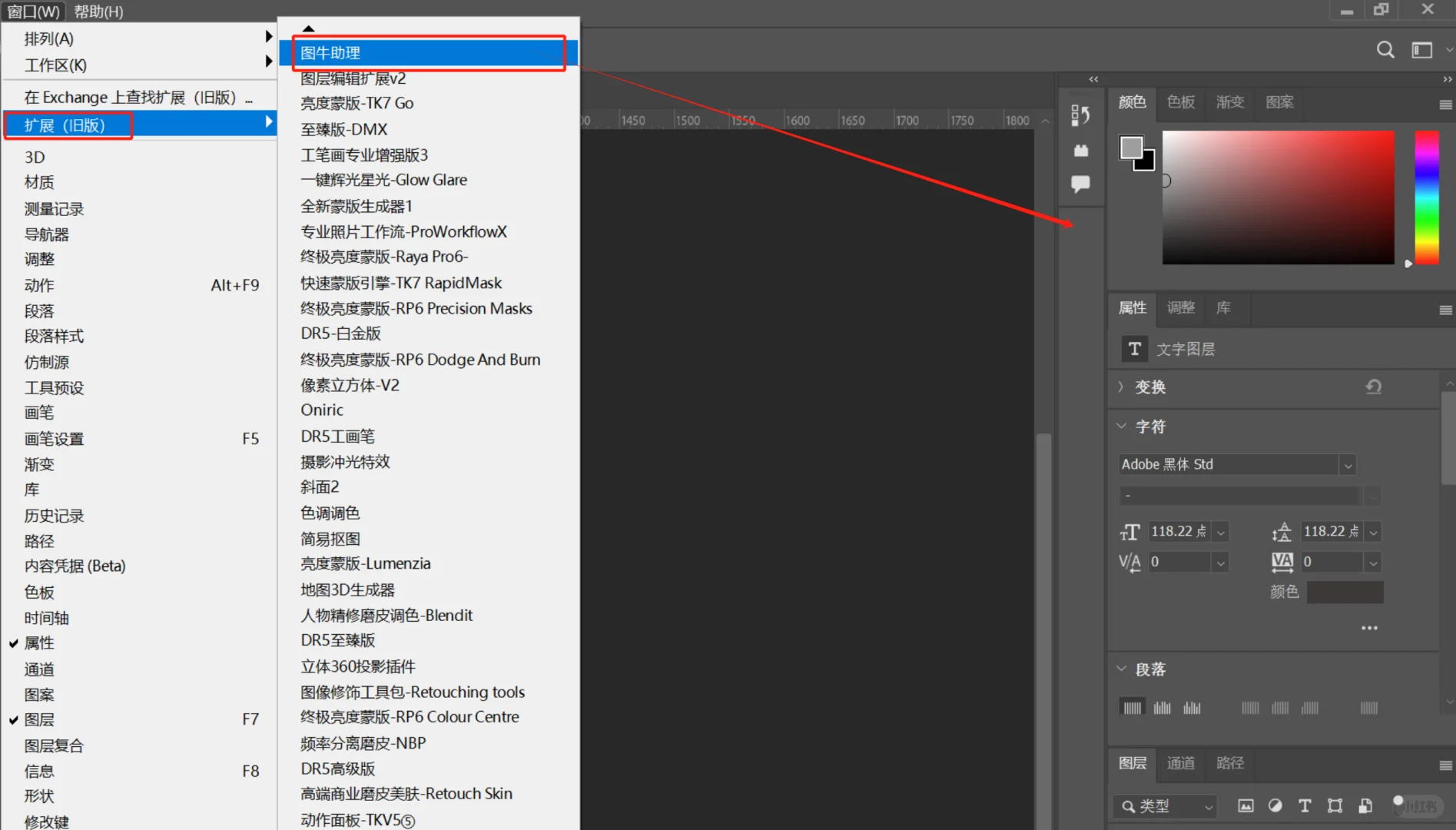Open the 调整 tab in Properties panel

tap(1181, 307)
